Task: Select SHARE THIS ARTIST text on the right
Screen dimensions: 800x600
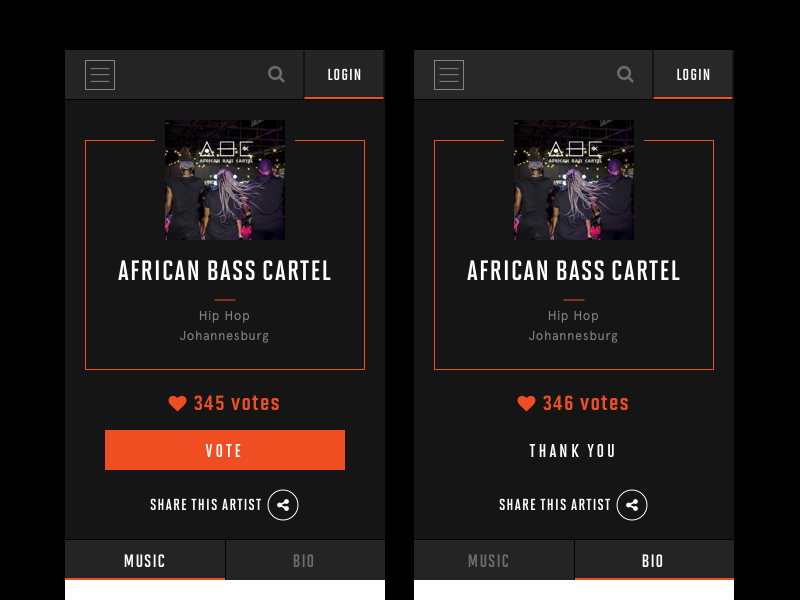Action: click(555, 505)
